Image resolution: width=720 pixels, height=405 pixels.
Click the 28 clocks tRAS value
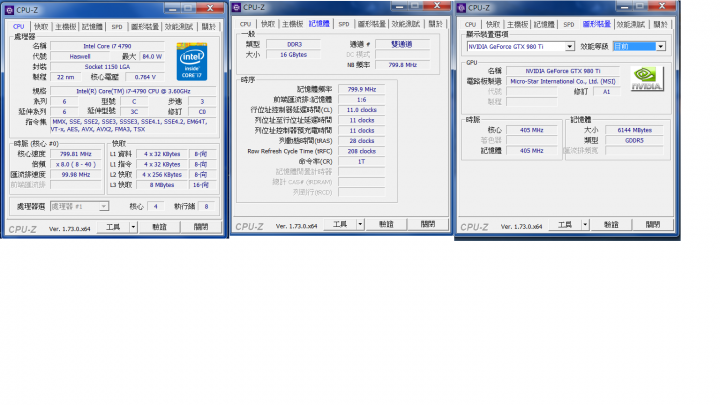(362, 141)
